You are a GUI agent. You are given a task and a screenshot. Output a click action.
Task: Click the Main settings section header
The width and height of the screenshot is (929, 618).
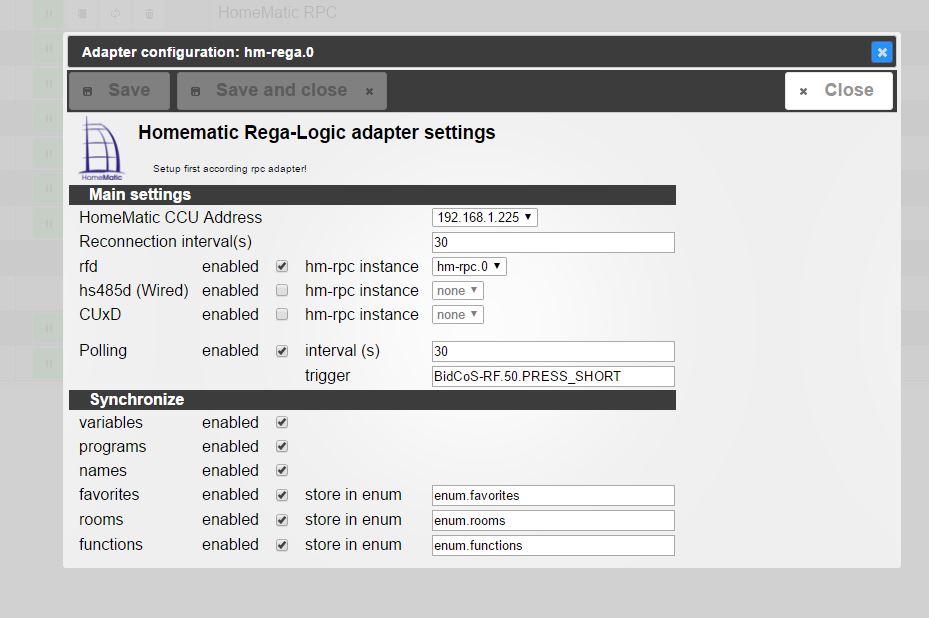372,195
